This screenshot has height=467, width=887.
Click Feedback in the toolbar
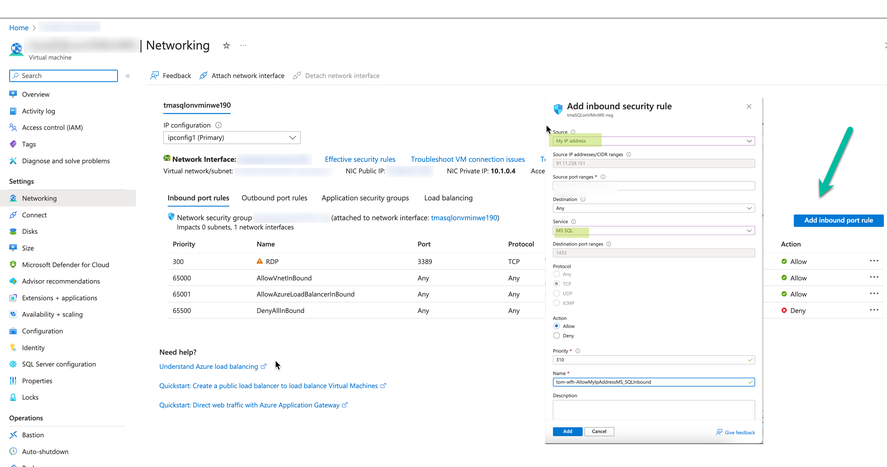click(x=170, y=76)
